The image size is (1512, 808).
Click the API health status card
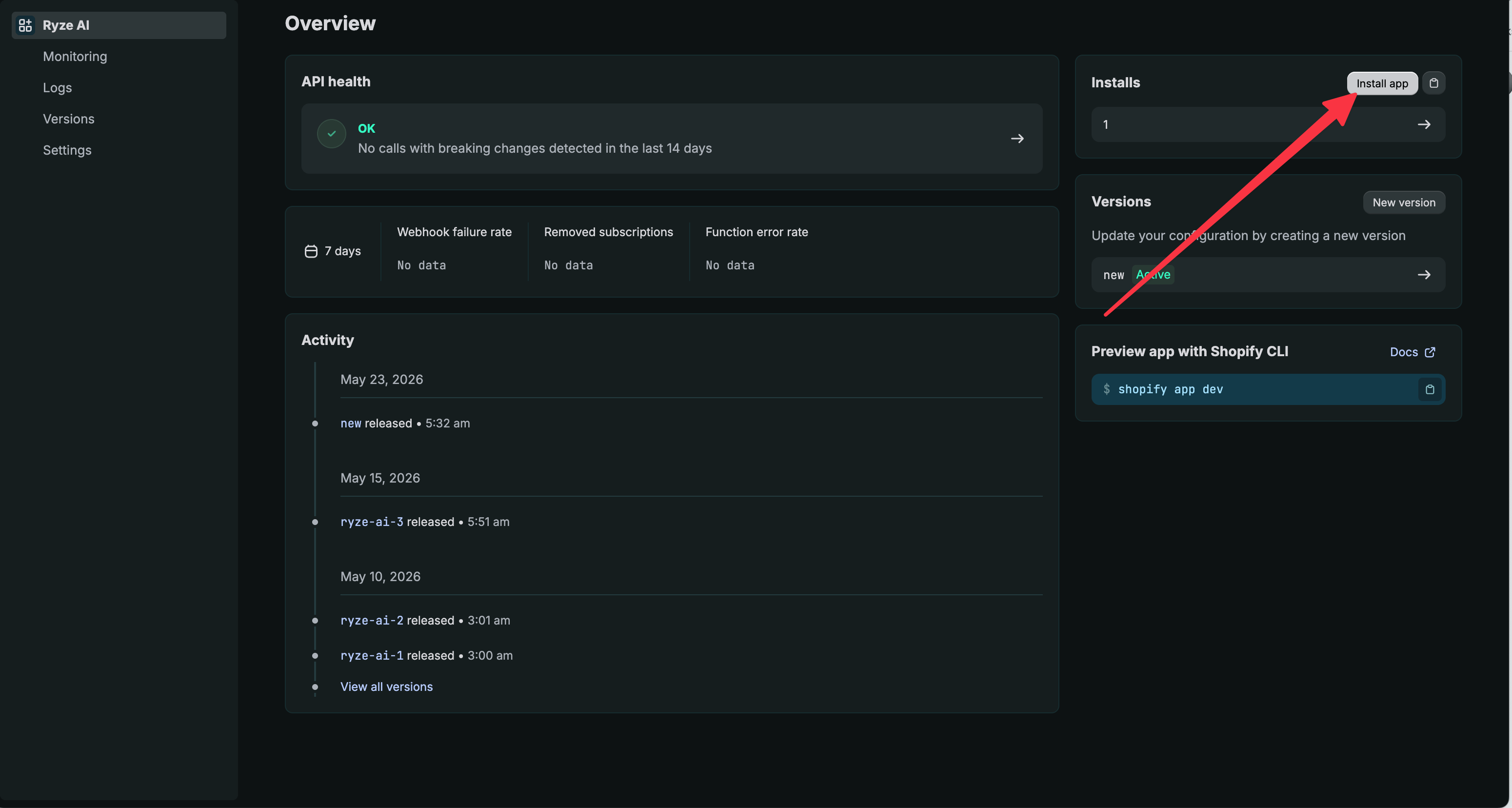(x=672, y=139)
